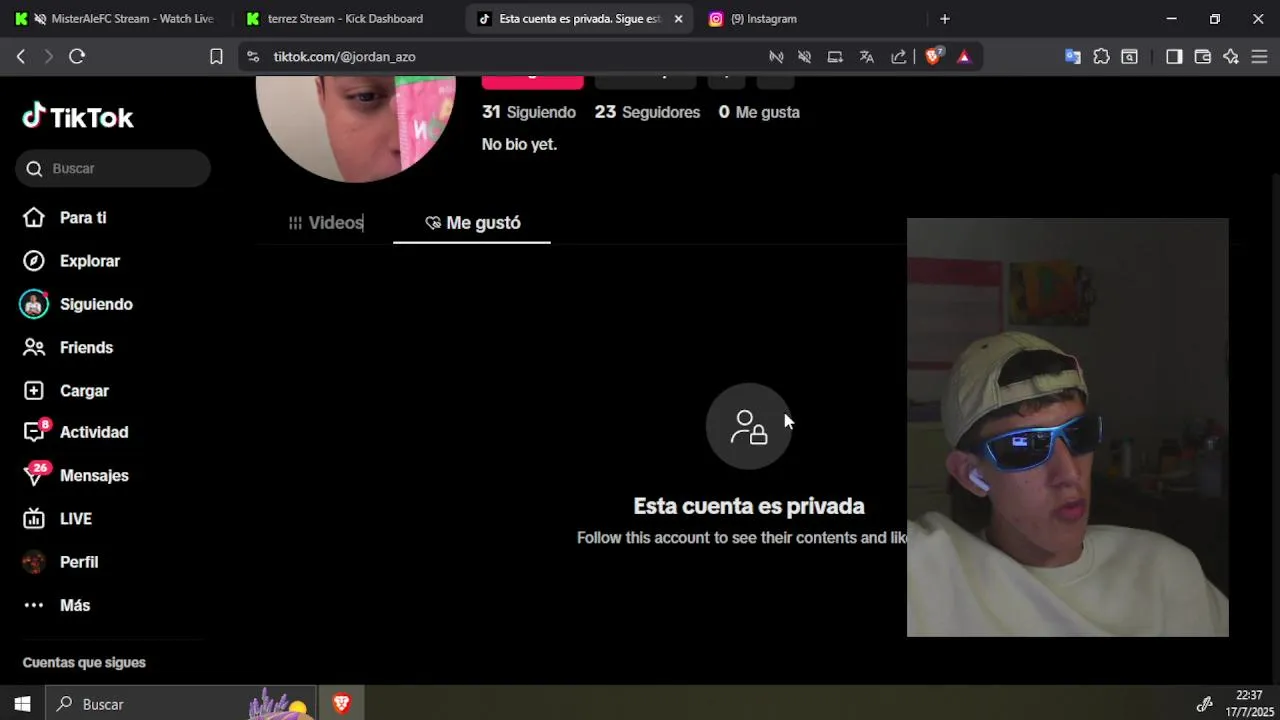View the 23 Seguidores list
This screenshot has width=1280, height=720.
(x=647, y=112)
